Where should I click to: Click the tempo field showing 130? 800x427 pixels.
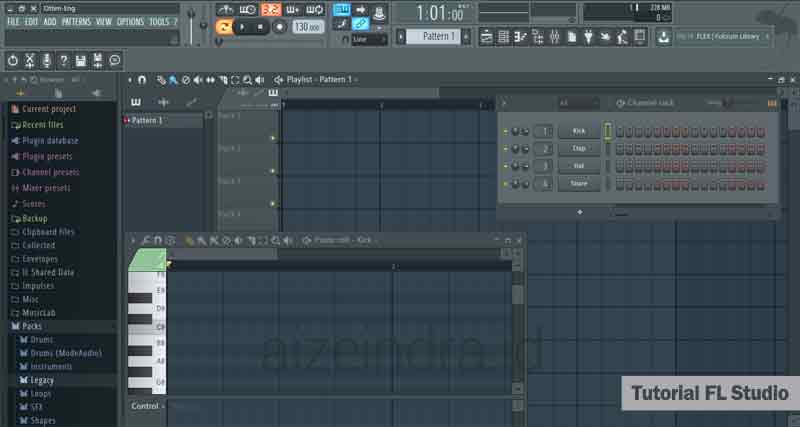tap(308, 27)
